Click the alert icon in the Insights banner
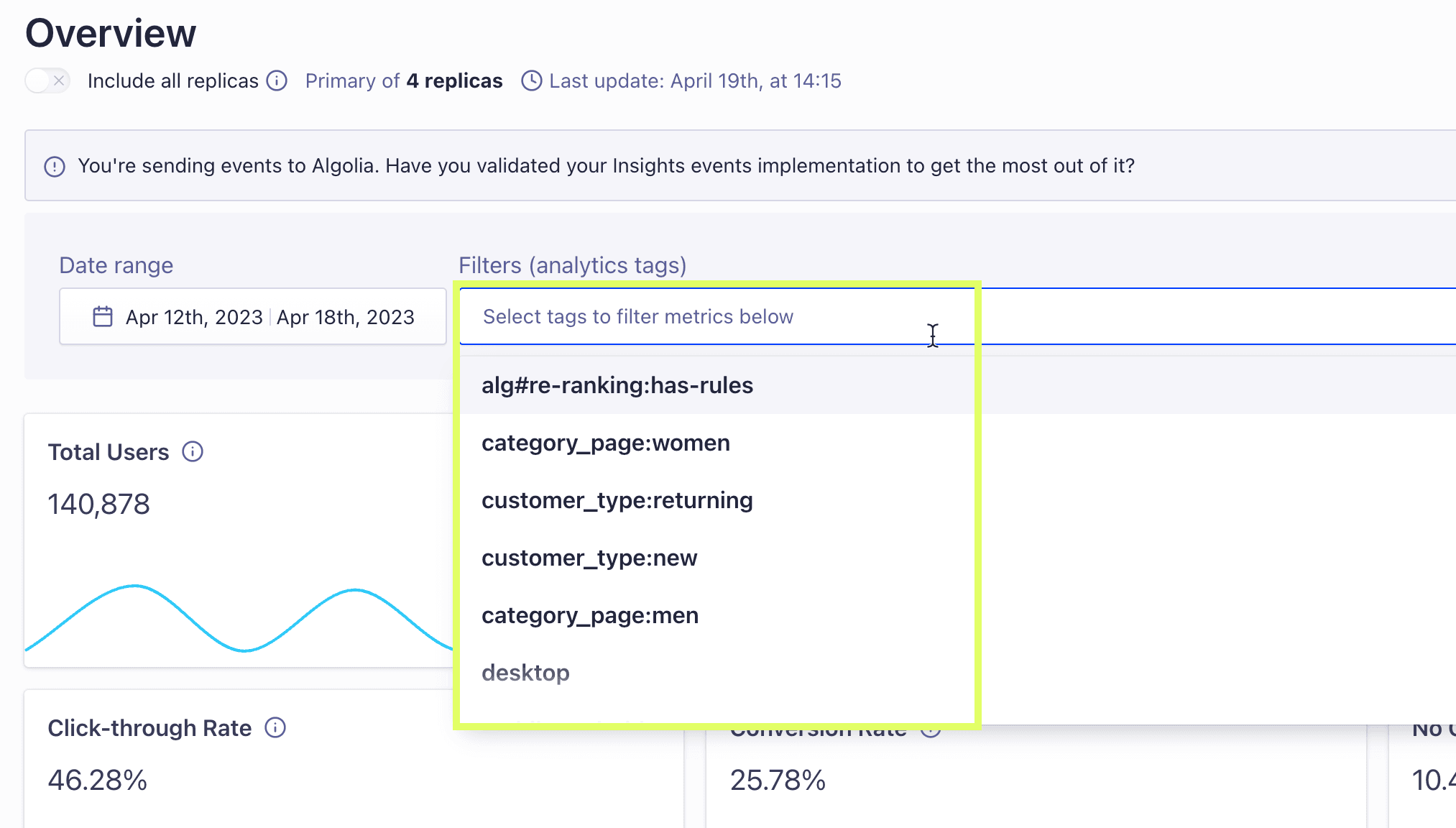Screen dimensions: 1456x828 pos(55,167)
